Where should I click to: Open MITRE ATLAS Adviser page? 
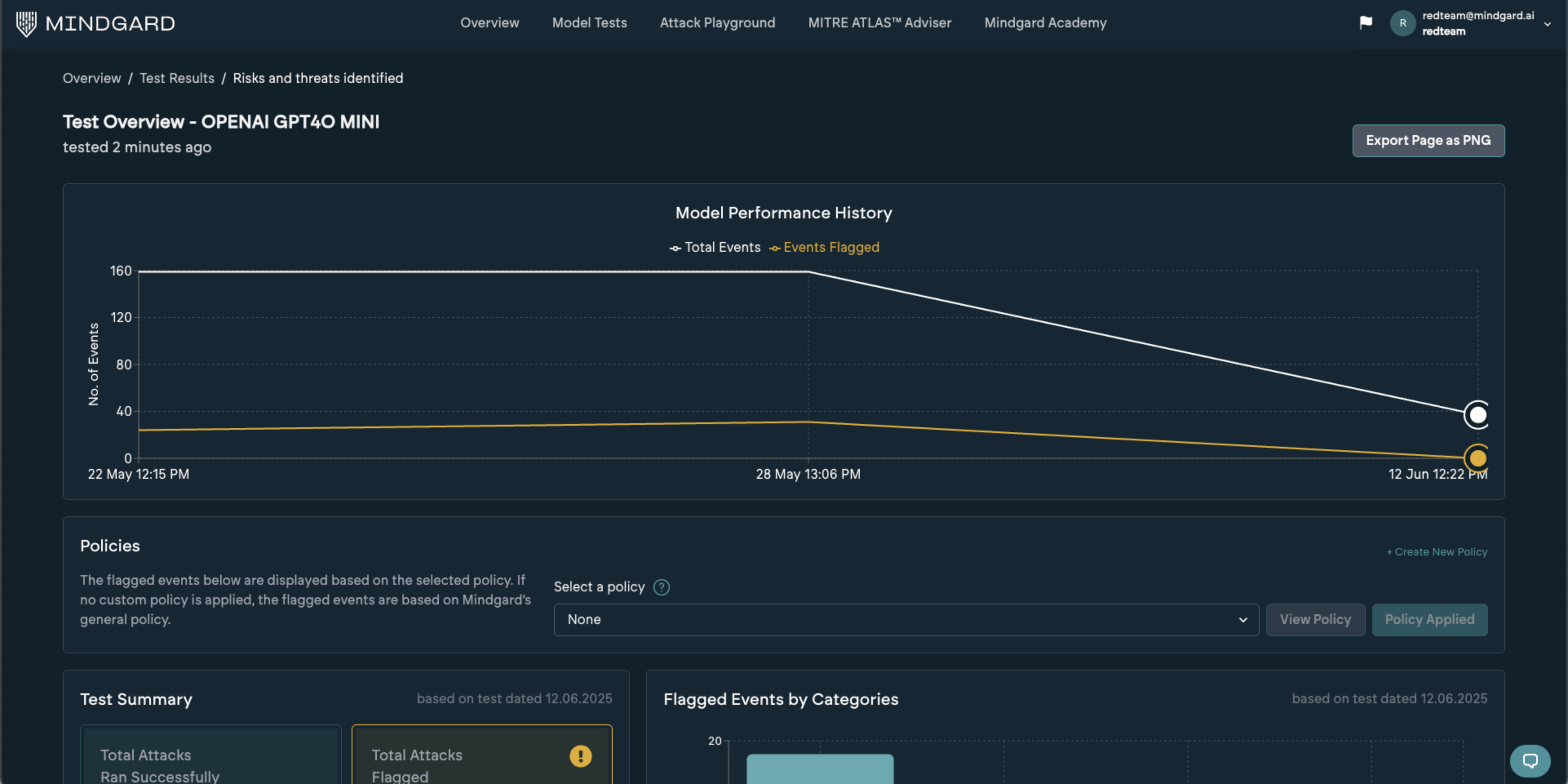pyautogui.click(x=879, y=22)
